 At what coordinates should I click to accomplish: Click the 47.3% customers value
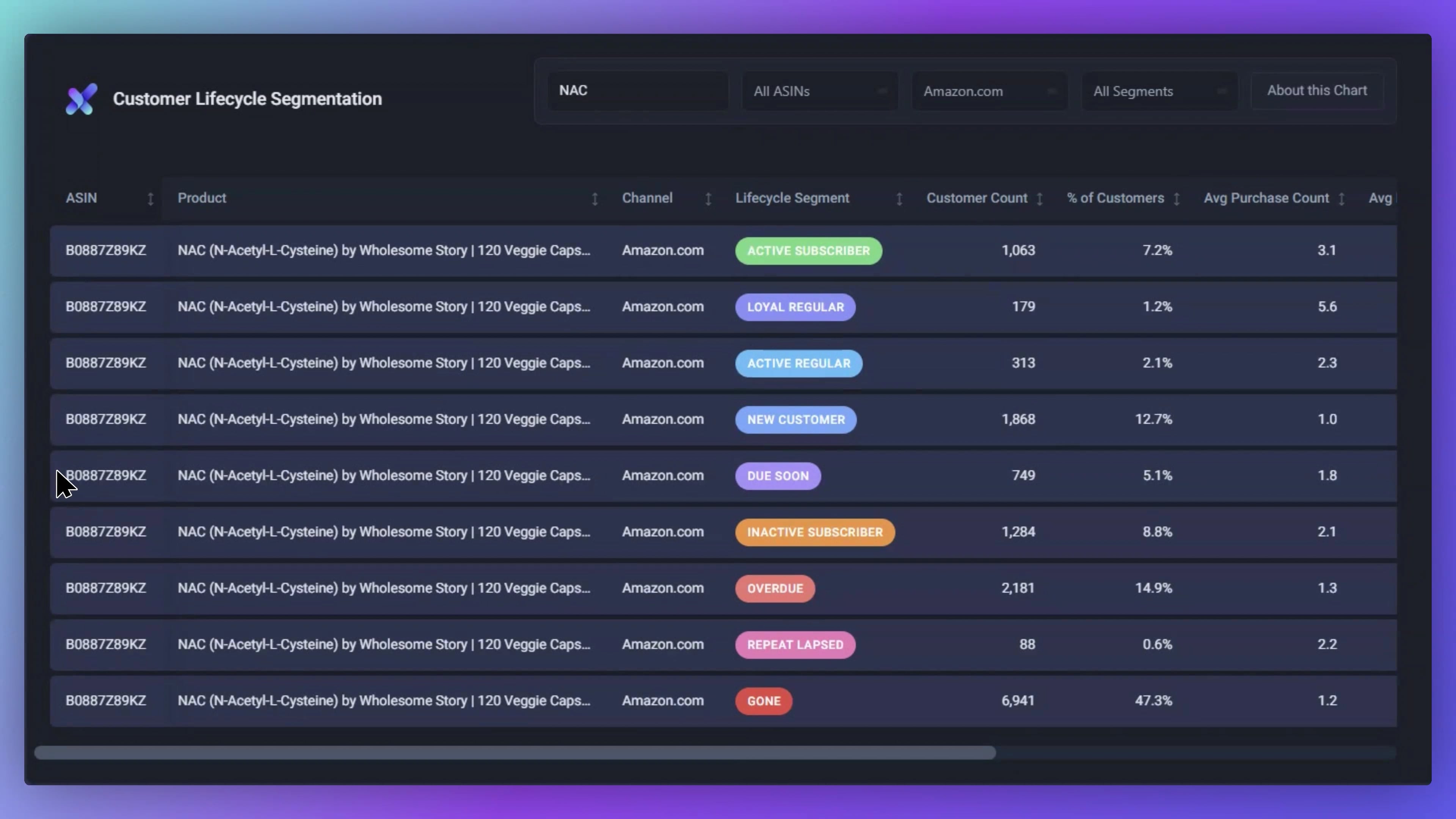coord(1153,701)
